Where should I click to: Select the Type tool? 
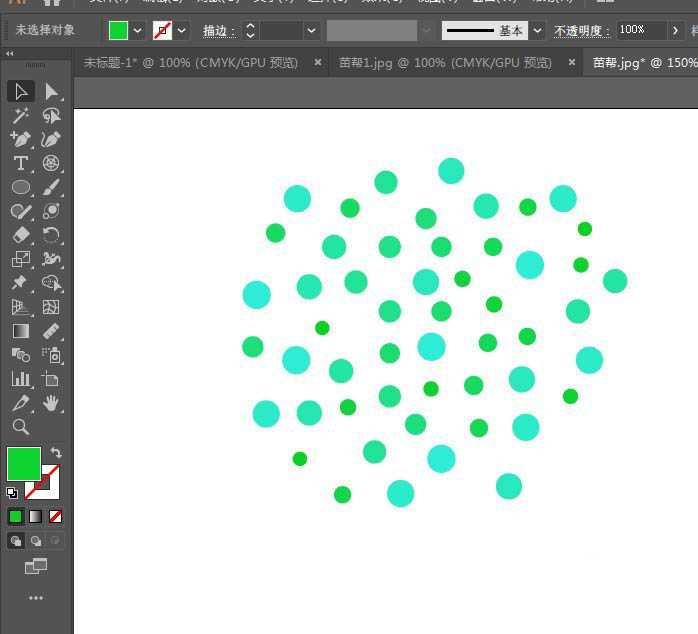20,163
